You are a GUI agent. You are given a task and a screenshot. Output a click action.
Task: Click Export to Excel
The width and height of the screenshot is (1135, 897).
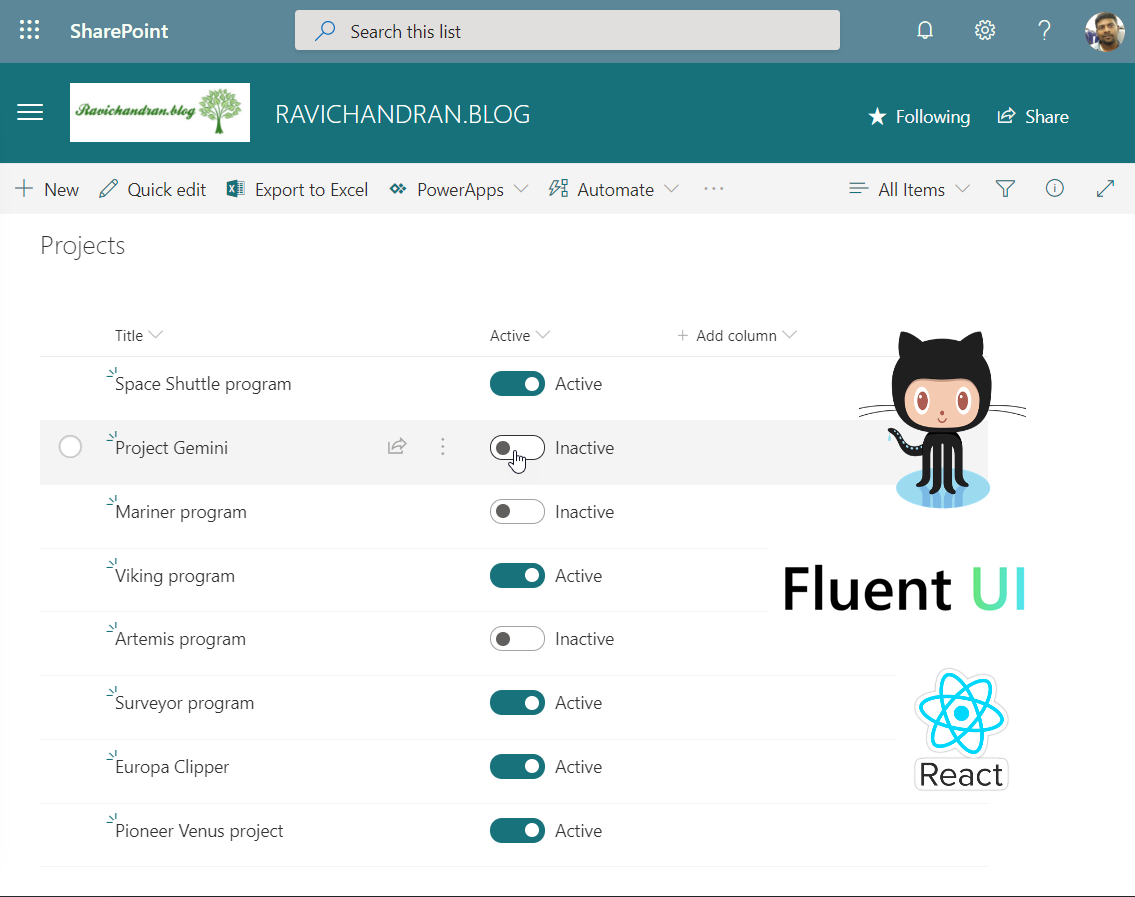pyautogui.click(x=298, y=189)
